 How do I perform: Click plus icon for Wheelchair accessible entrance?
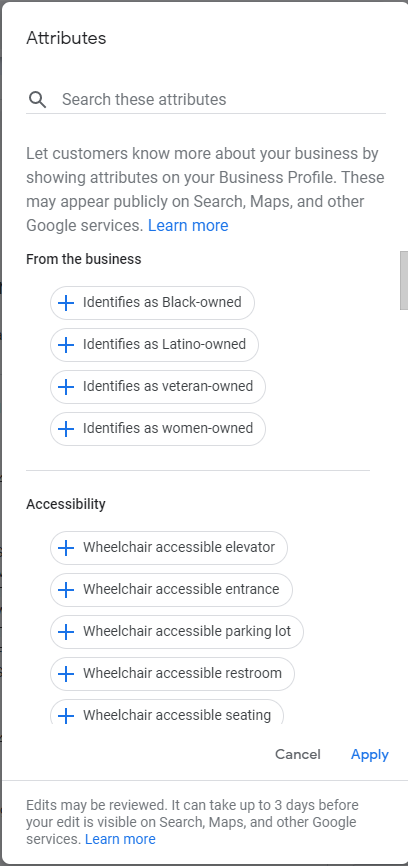tap(66, 590)
